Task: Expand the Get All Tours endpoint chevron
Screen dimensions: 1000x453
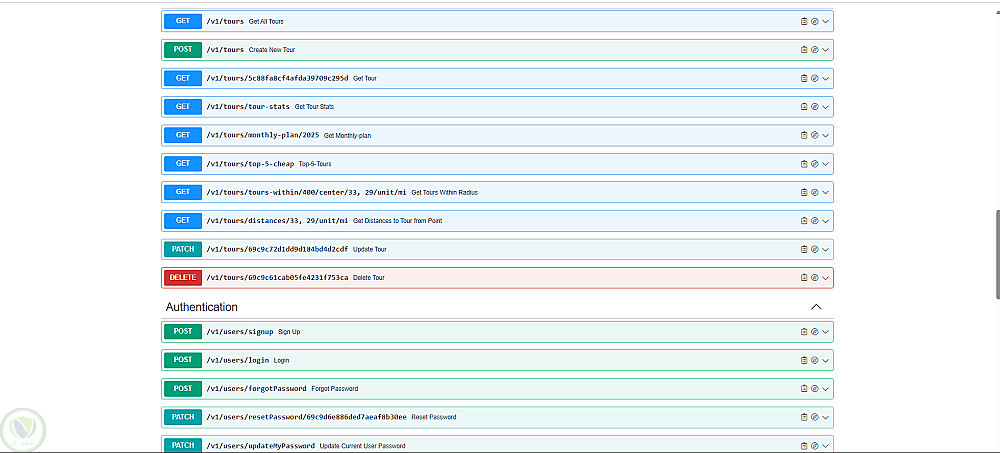Action: (x=825, y=21)
